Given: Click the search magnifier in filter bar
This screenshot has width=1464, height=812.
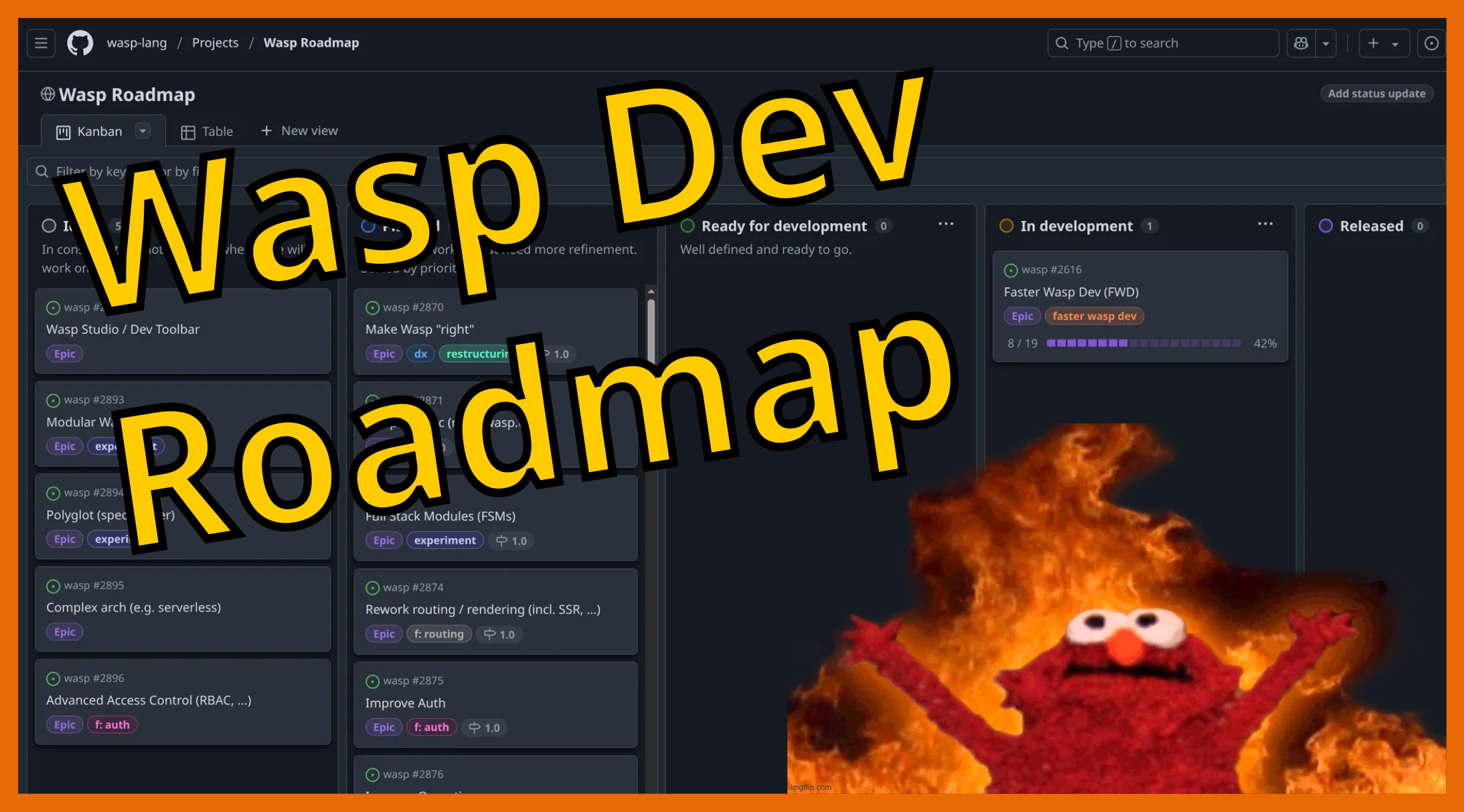Looking at the screenshot, I should pos(42,171).
